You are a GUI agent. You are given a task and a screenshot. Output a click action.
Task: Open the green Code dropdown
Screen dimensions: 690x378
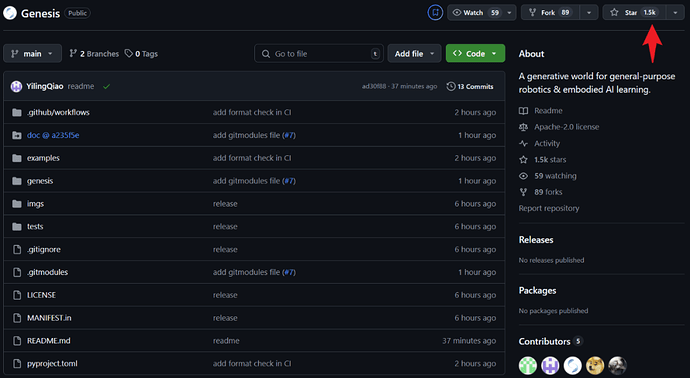pyautogui.click(x=475, y=54)
